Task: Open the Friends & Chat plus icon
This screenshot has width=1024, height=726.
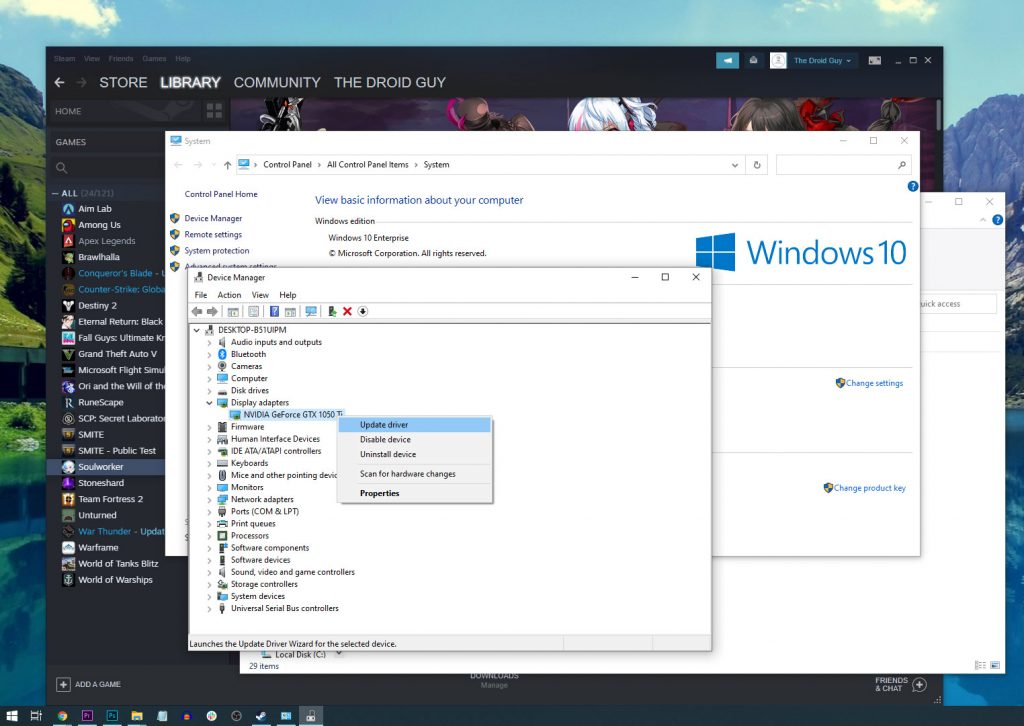Action: (920, 684)
